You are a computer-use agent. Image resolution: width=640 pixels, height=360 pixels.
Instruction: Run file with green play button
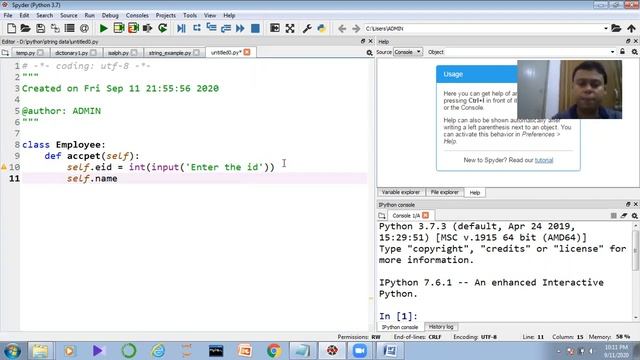pos(104,28)
